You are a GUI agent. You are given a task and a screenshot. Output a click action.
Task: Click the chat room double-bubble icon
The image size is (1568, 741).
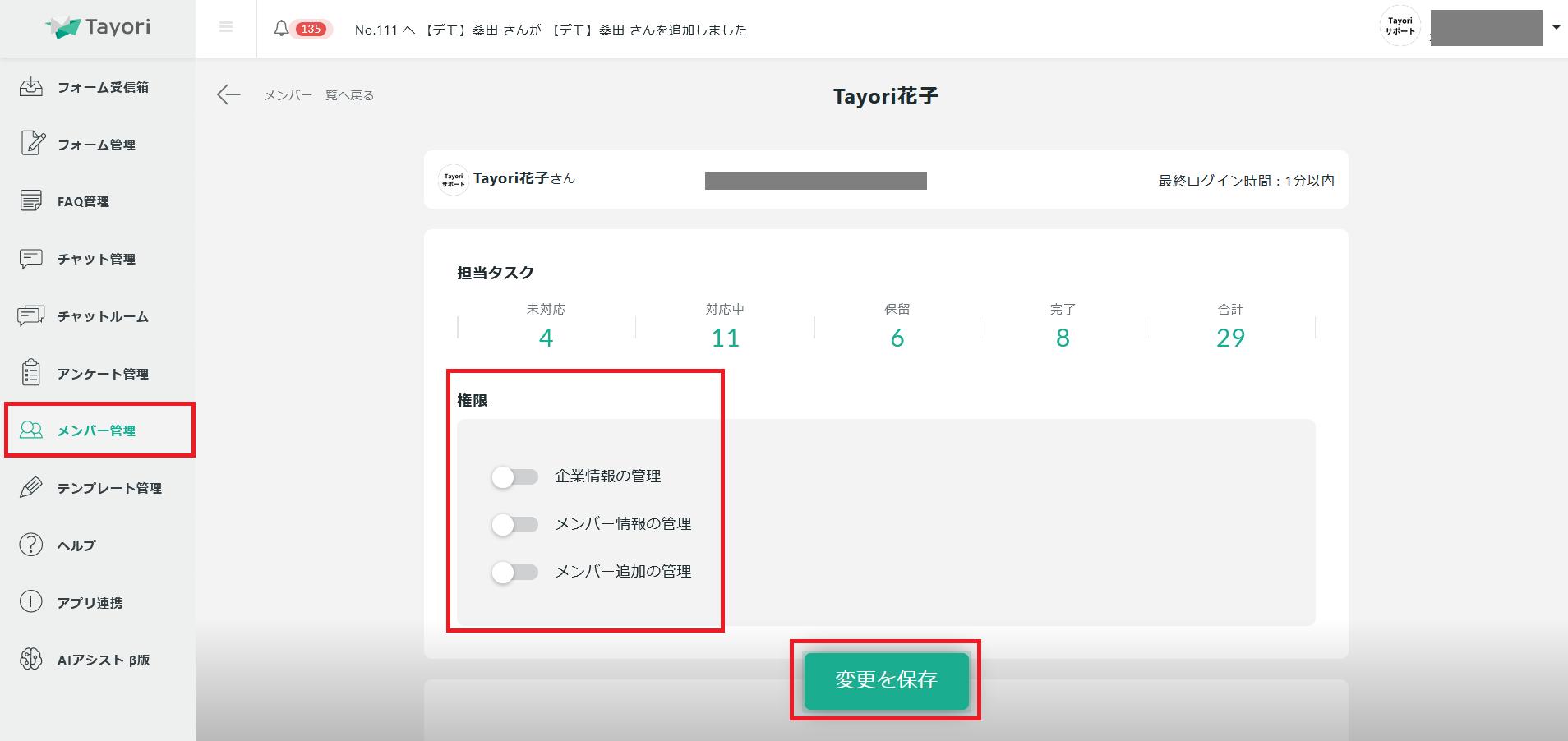tap(31, 315)
